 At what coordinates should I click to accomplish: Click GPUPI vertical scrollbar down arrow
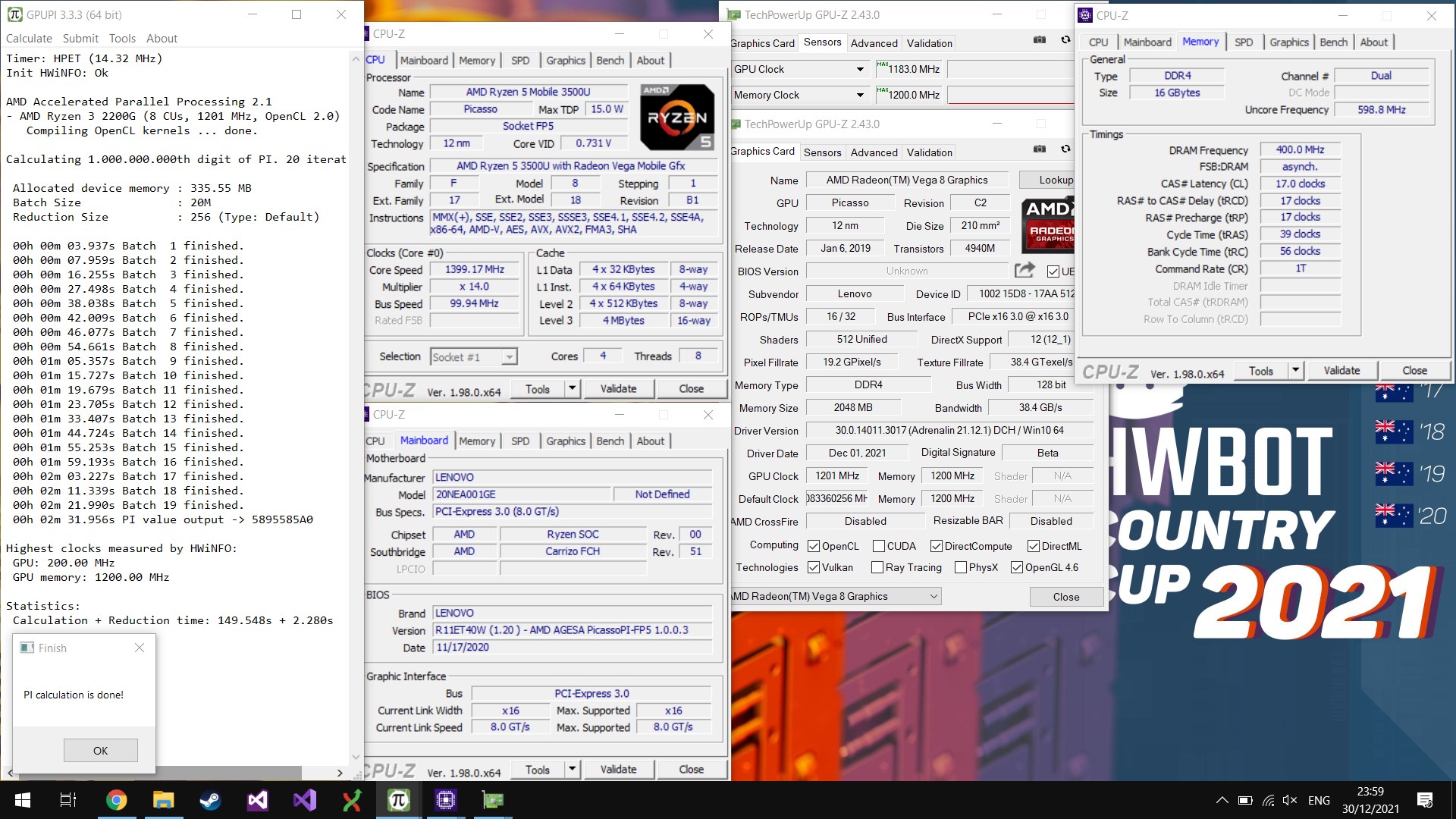(x=356, y=757)
